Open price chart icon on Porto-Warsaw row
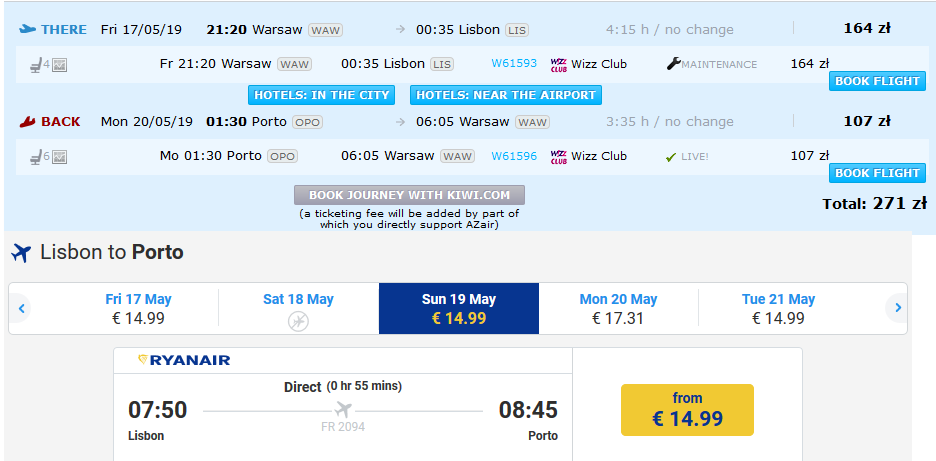The width and height of the screenshot is (936, 461). tap(59, 157)
